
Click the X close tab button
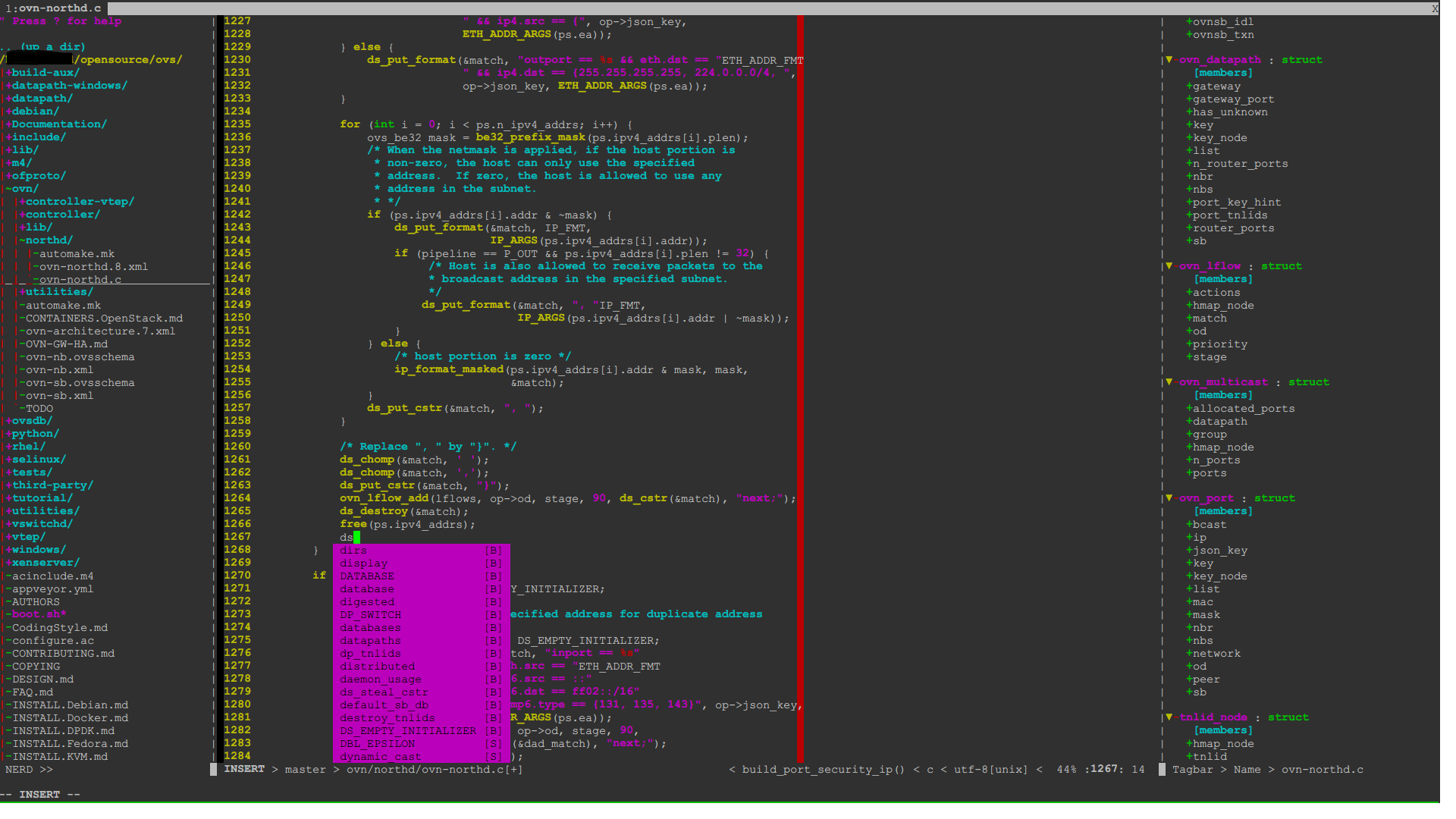pyautogui.click(x=1434, y=8)
